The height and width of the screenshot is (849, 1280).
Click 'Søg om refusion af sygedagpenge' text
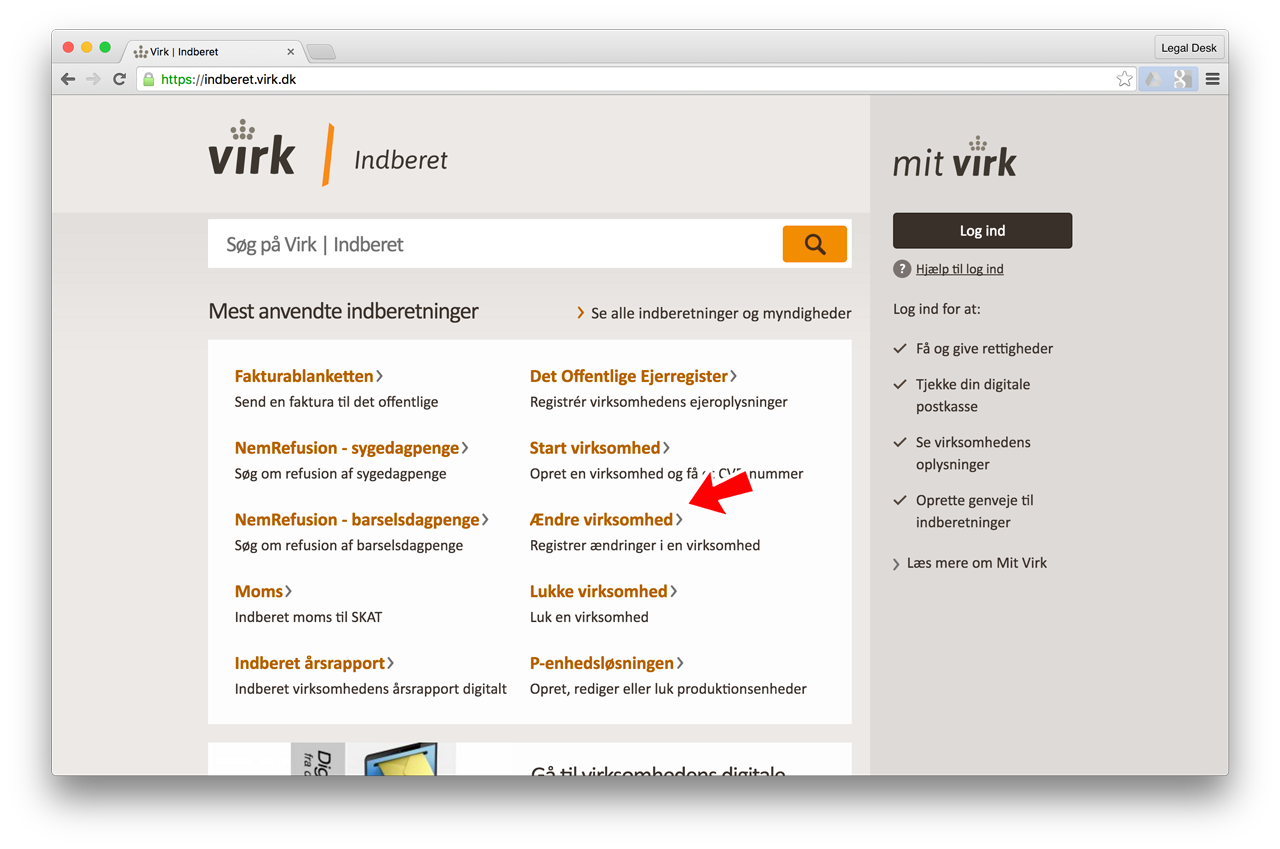click(340, 474)
